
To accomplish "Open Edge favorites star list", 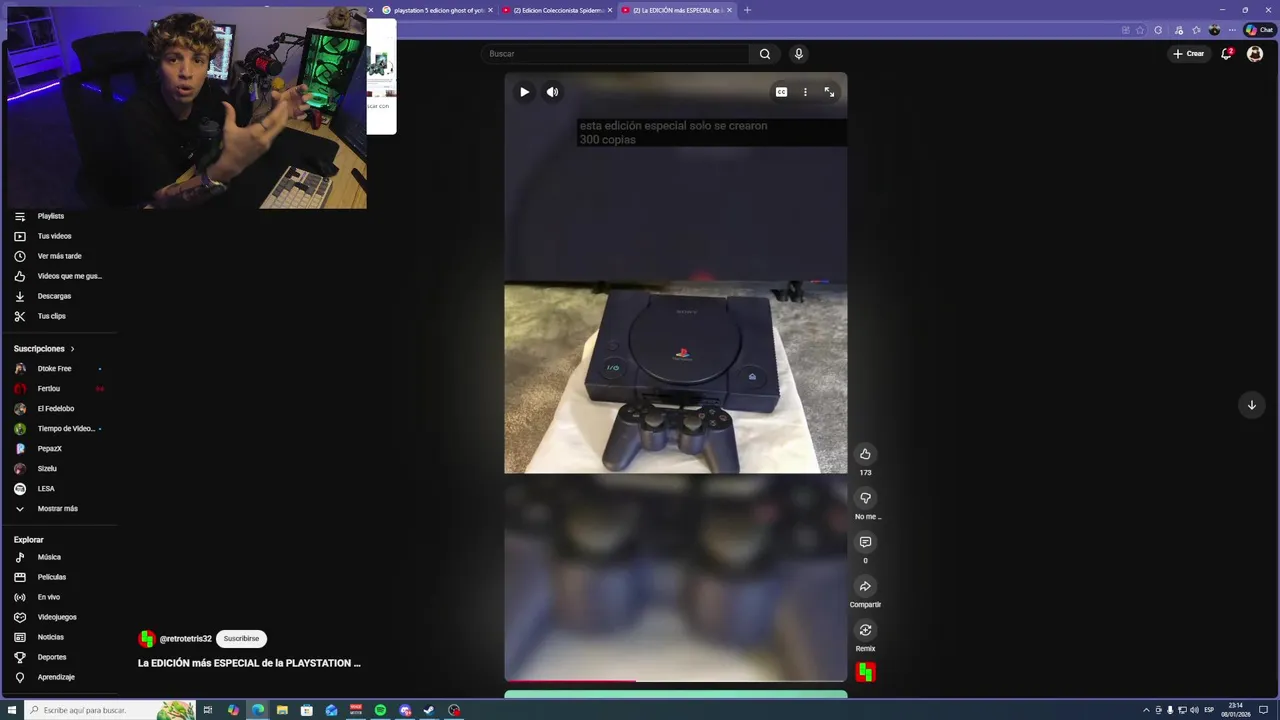I will pos(1196,30).
